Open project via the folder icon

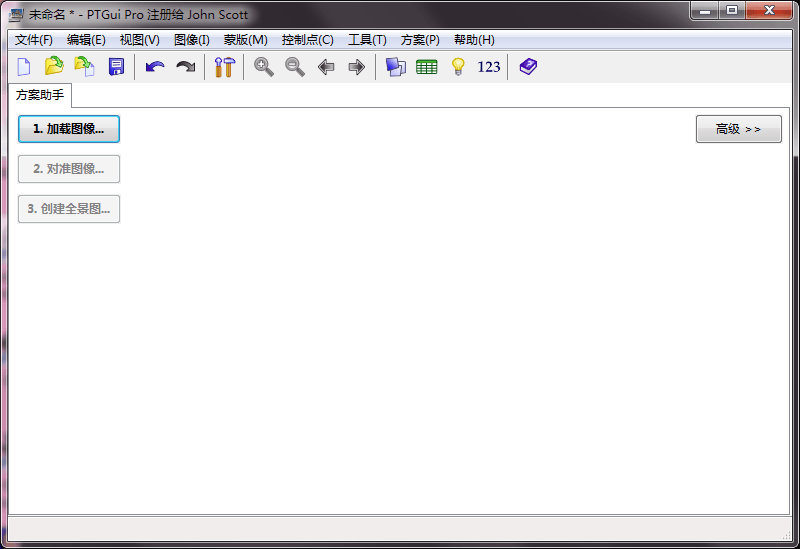pyautogui.click(x=54, y=67)
